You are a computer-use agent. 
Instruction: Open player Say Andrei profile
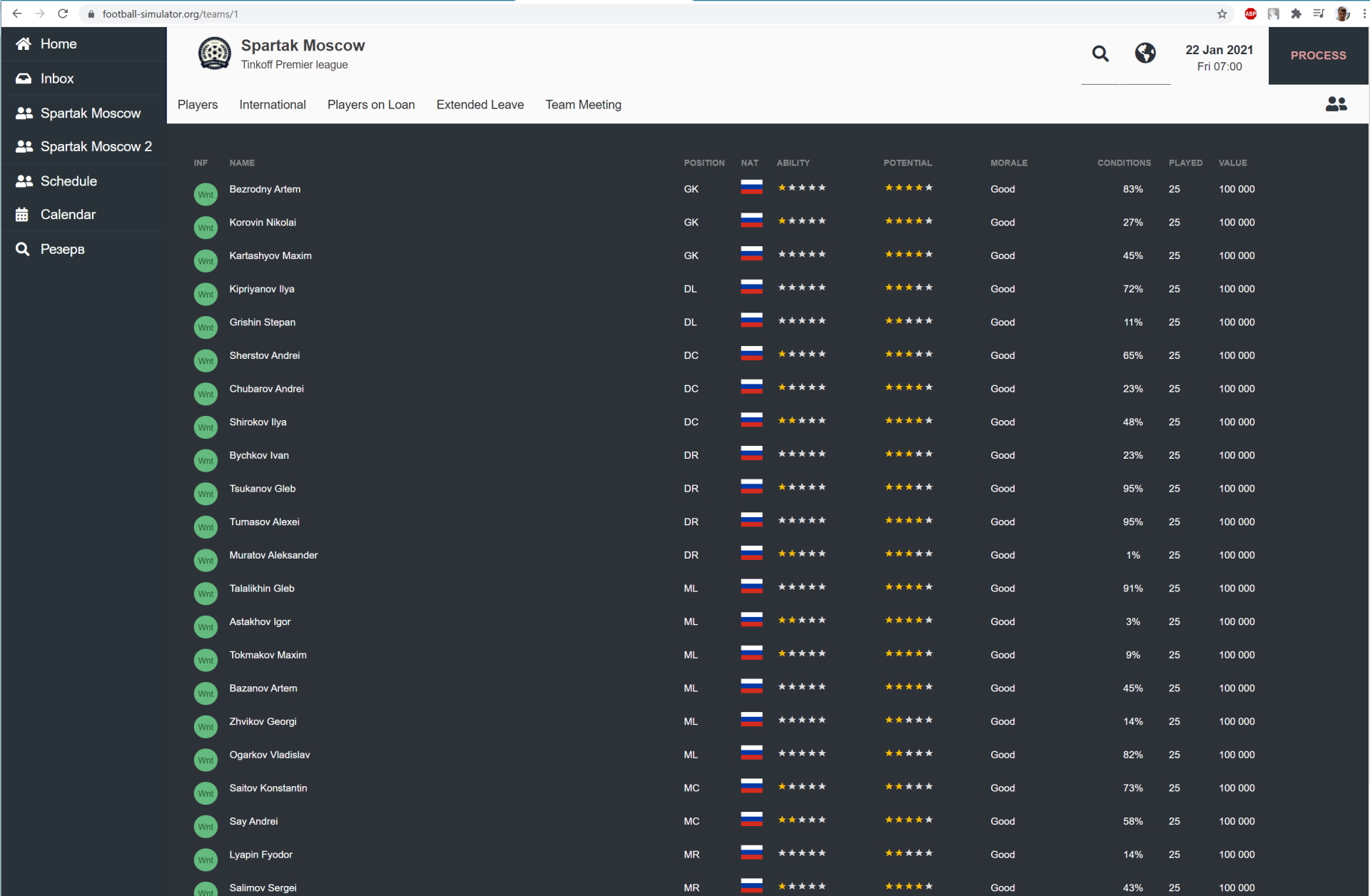pos(253,821)
